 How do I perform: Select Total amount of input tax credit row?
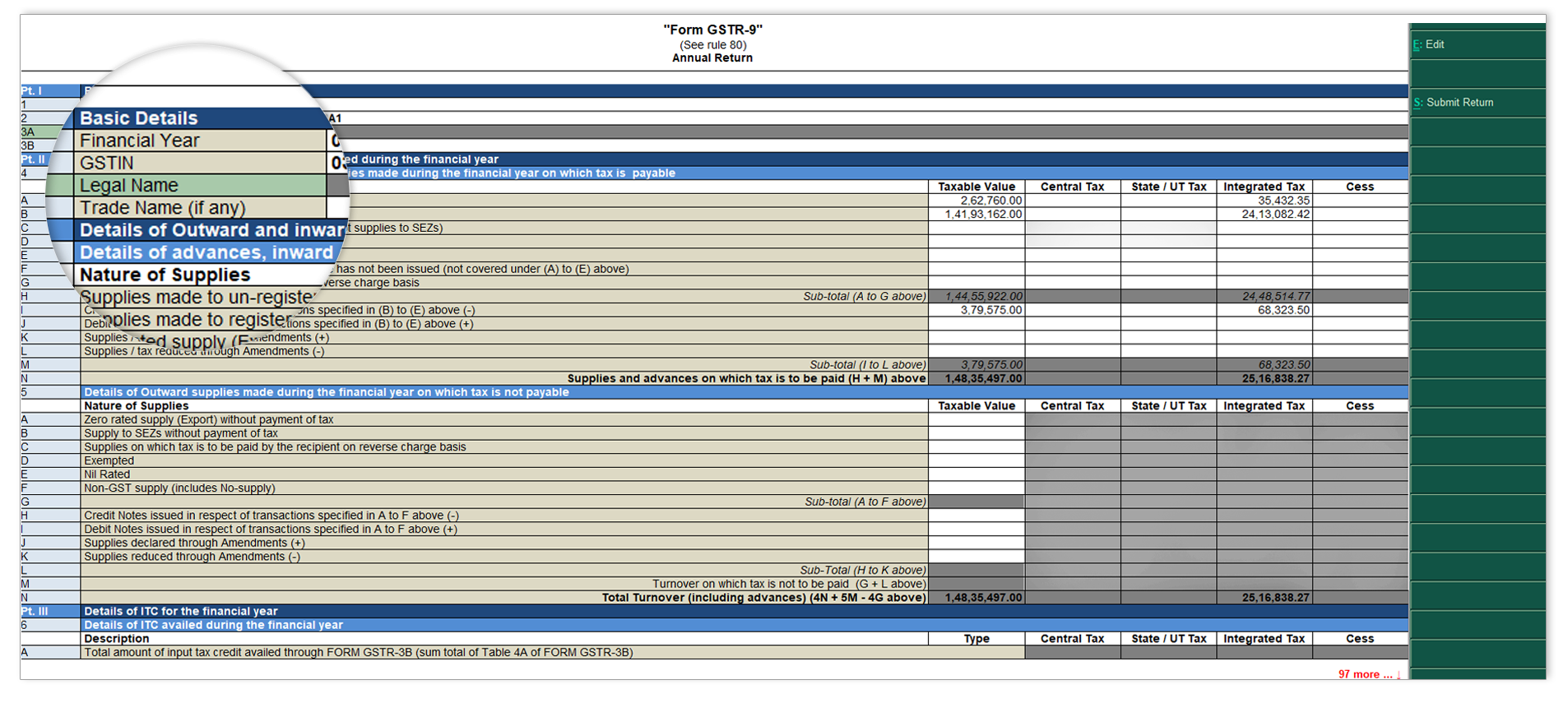coord(503,652)
